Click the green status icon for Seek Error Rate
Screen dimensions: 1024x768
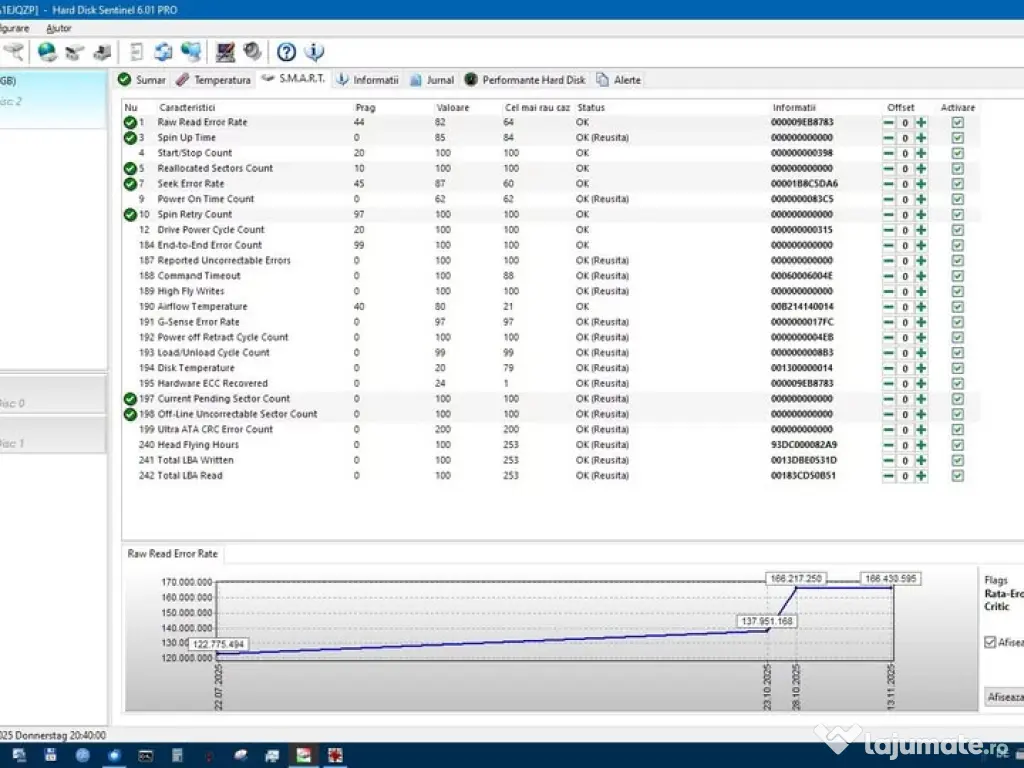[x=130, y=184]
